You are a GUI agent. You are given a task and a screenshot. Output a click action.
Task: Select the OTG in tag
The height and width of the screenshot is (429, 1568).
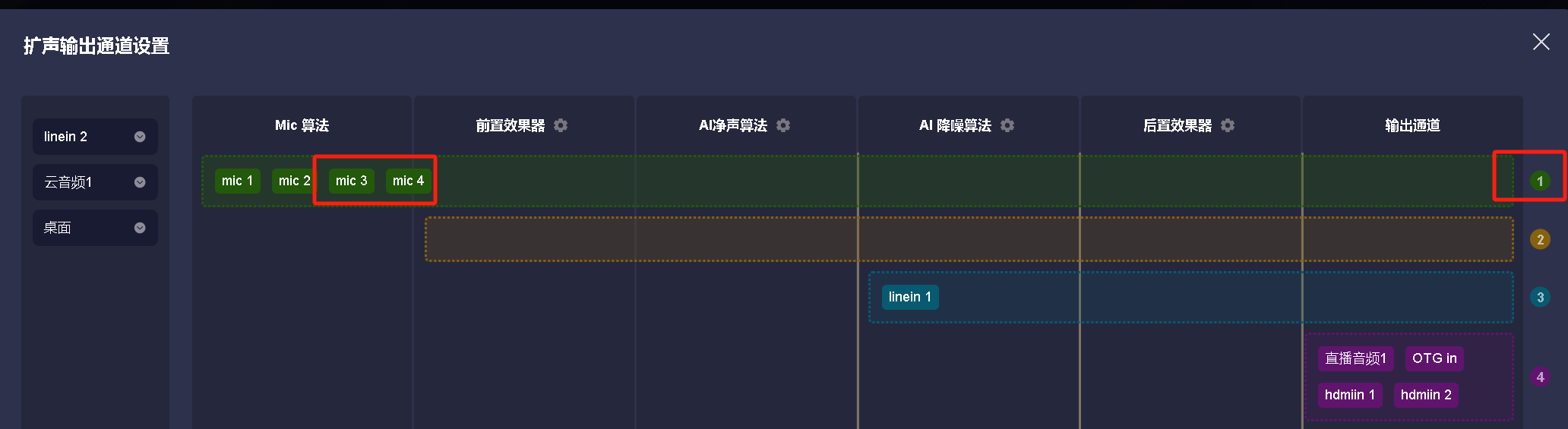tap(1434, 358)
